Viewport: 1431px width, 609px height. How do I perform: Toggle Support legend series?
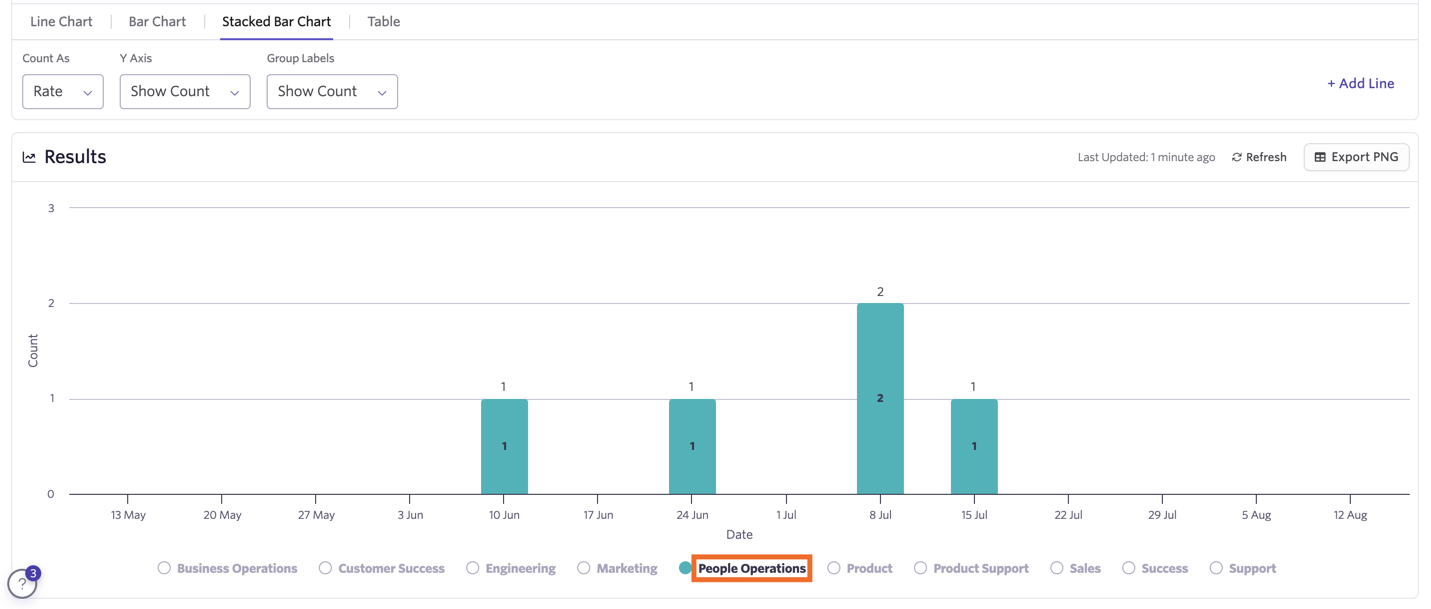1243,568
